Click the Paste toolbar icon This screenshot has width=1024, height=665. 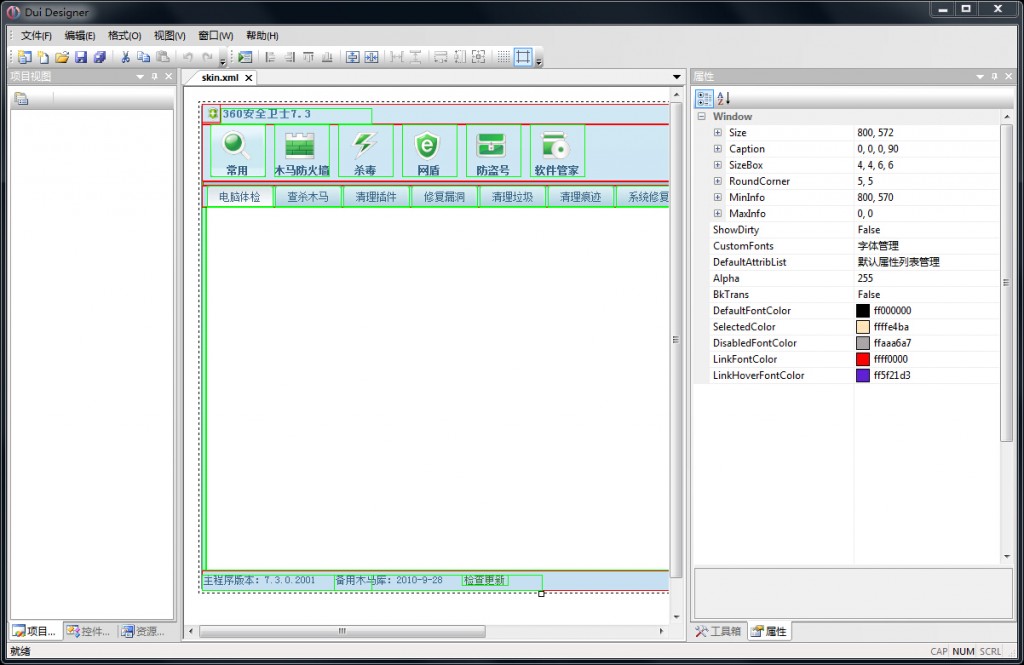click(x=163, y=57)
